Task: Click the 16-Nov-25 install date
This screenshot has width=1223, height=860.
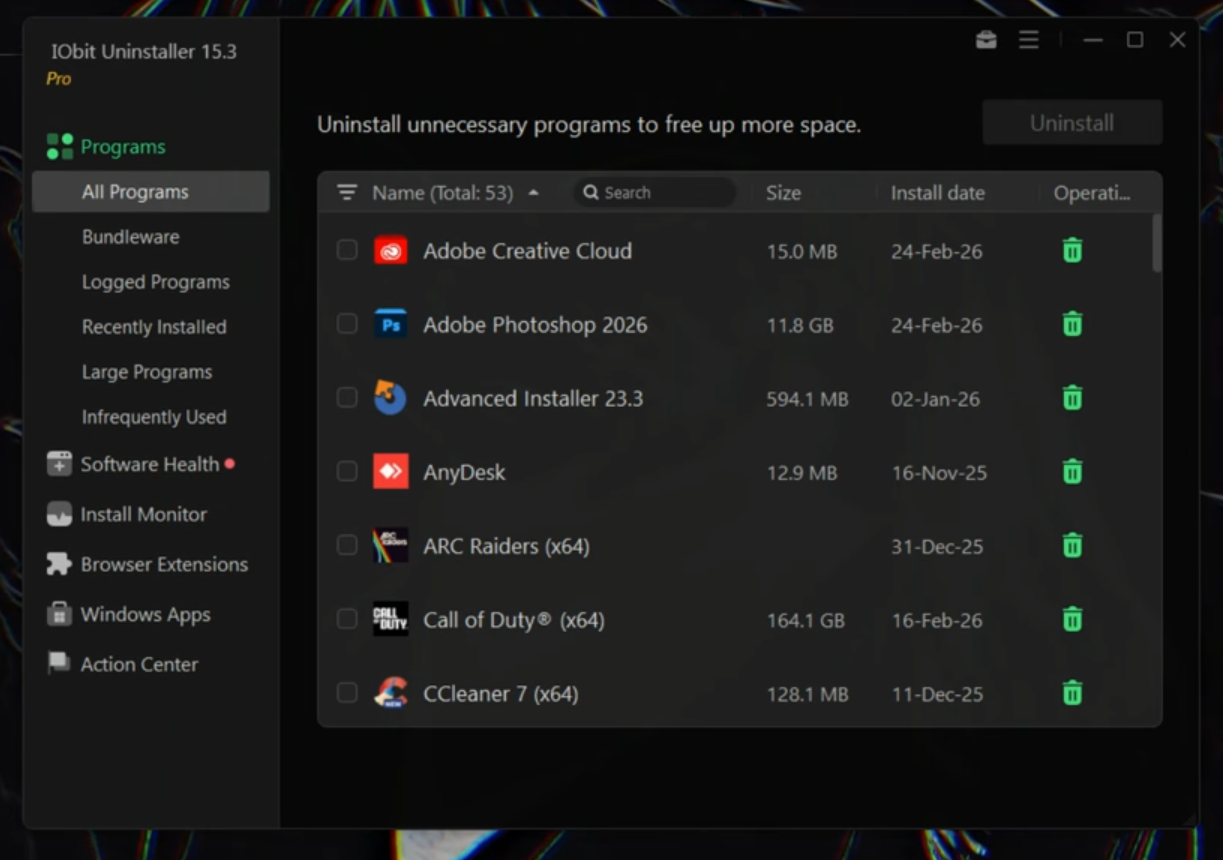Action: [939, 473]
